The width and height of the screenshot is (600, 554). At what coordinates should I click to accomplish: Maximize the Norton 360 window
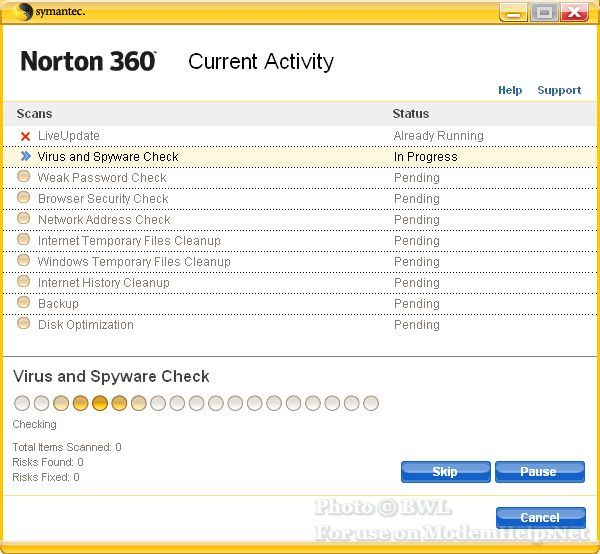coord(544,13)
